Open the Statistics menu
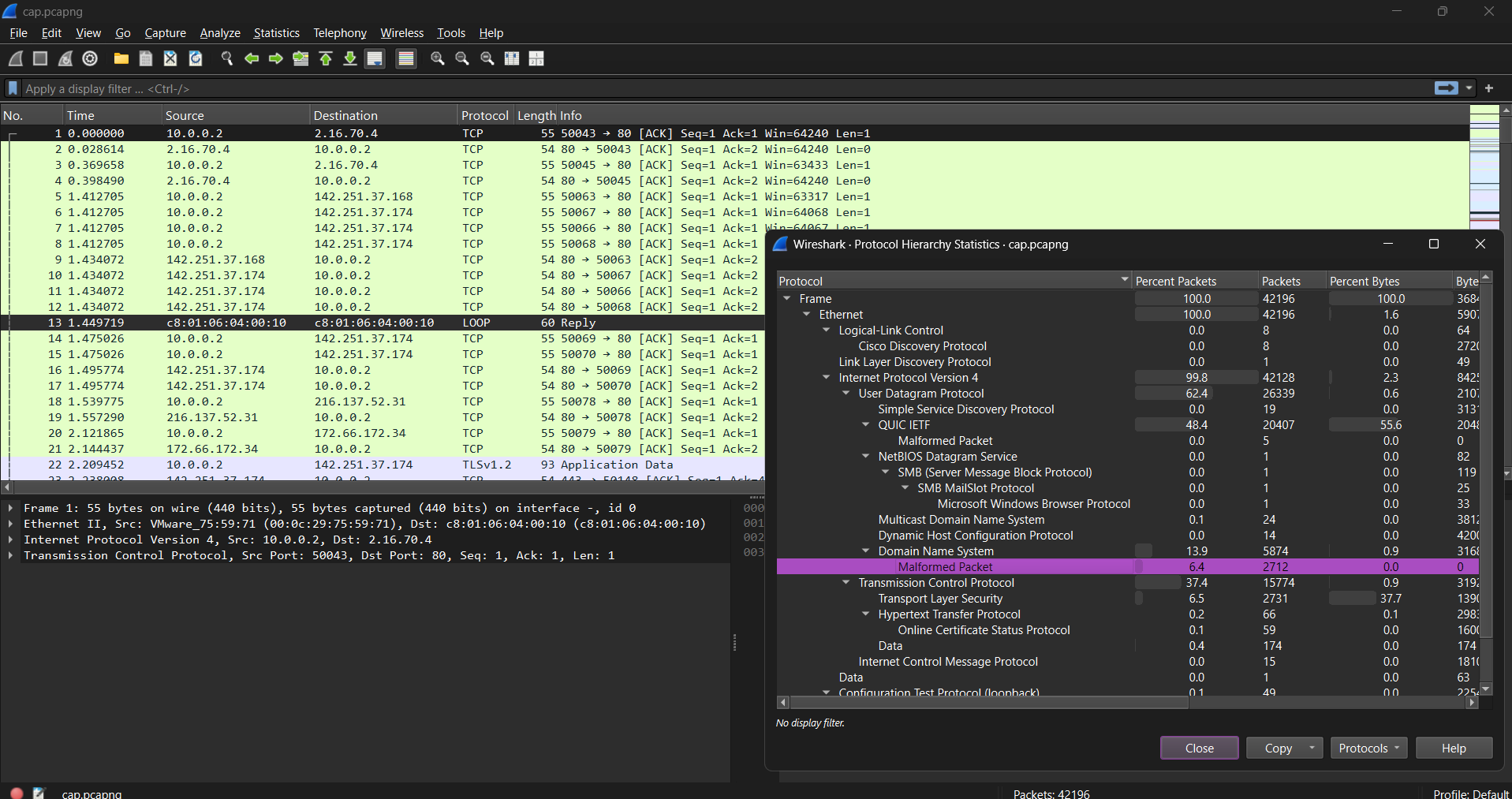Viewport: 1512px width, 799px height. [x=276, y=33]
